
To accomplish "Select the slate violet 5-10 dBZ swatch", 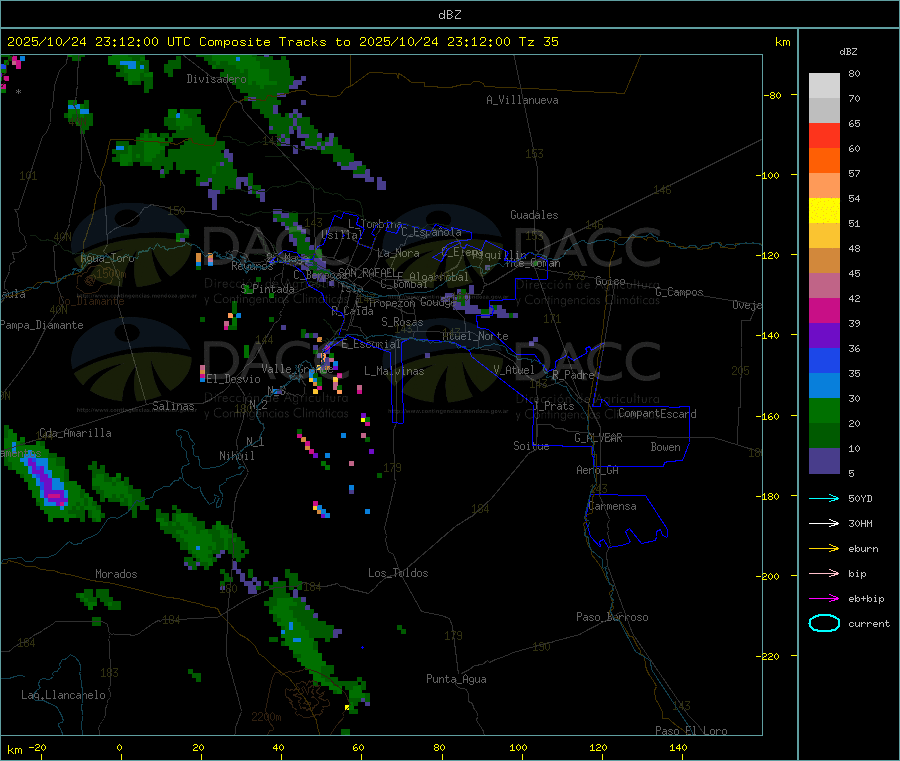I will click(x=824, y=461).
